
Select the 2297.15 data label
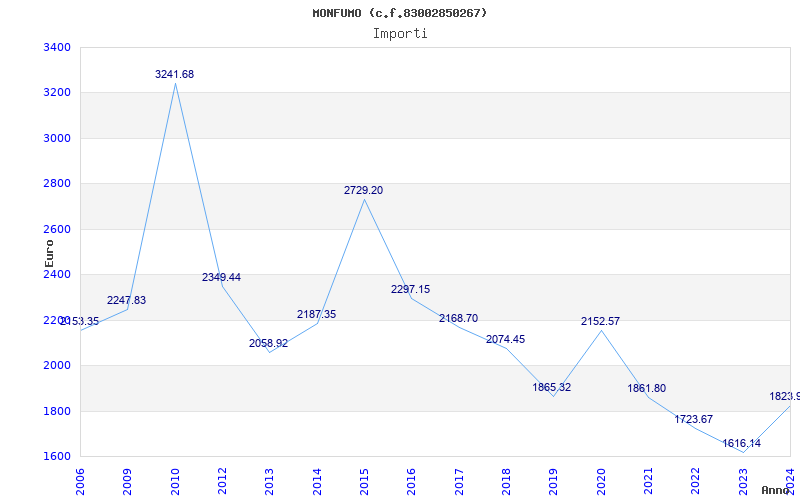click(x=411, y=290)
